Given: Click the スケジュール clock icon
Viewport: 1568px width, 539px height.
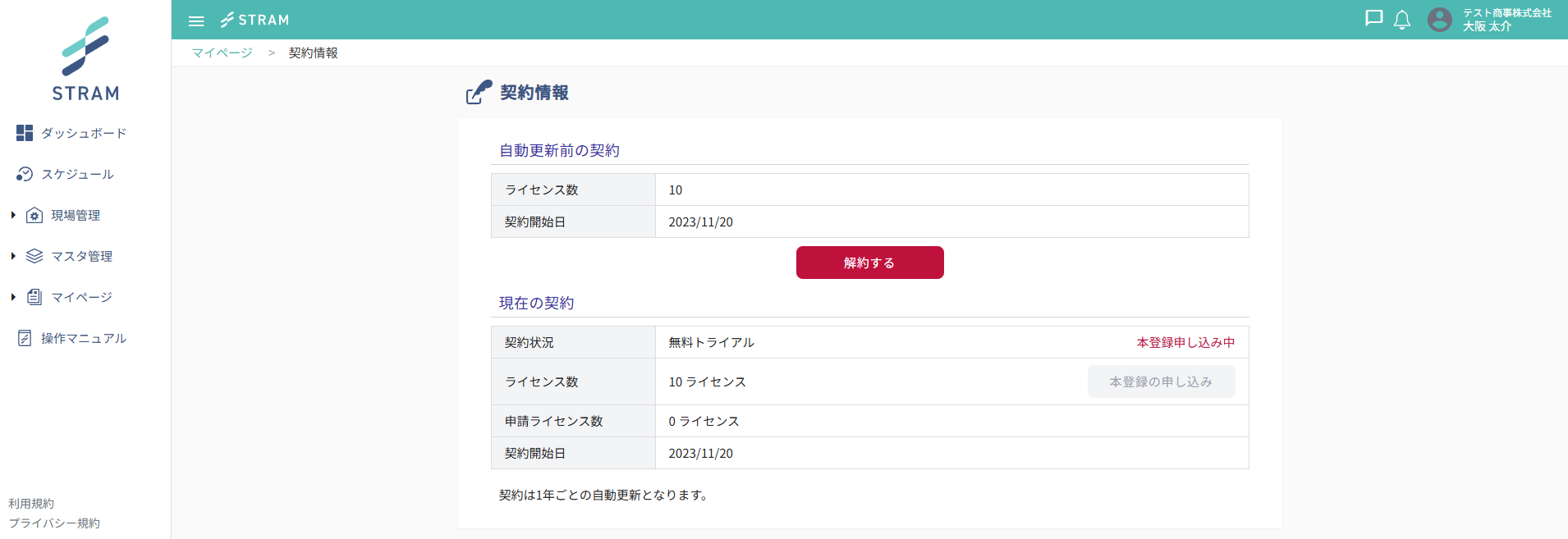Looking at the screenshot, I should (x=25, y=174).
